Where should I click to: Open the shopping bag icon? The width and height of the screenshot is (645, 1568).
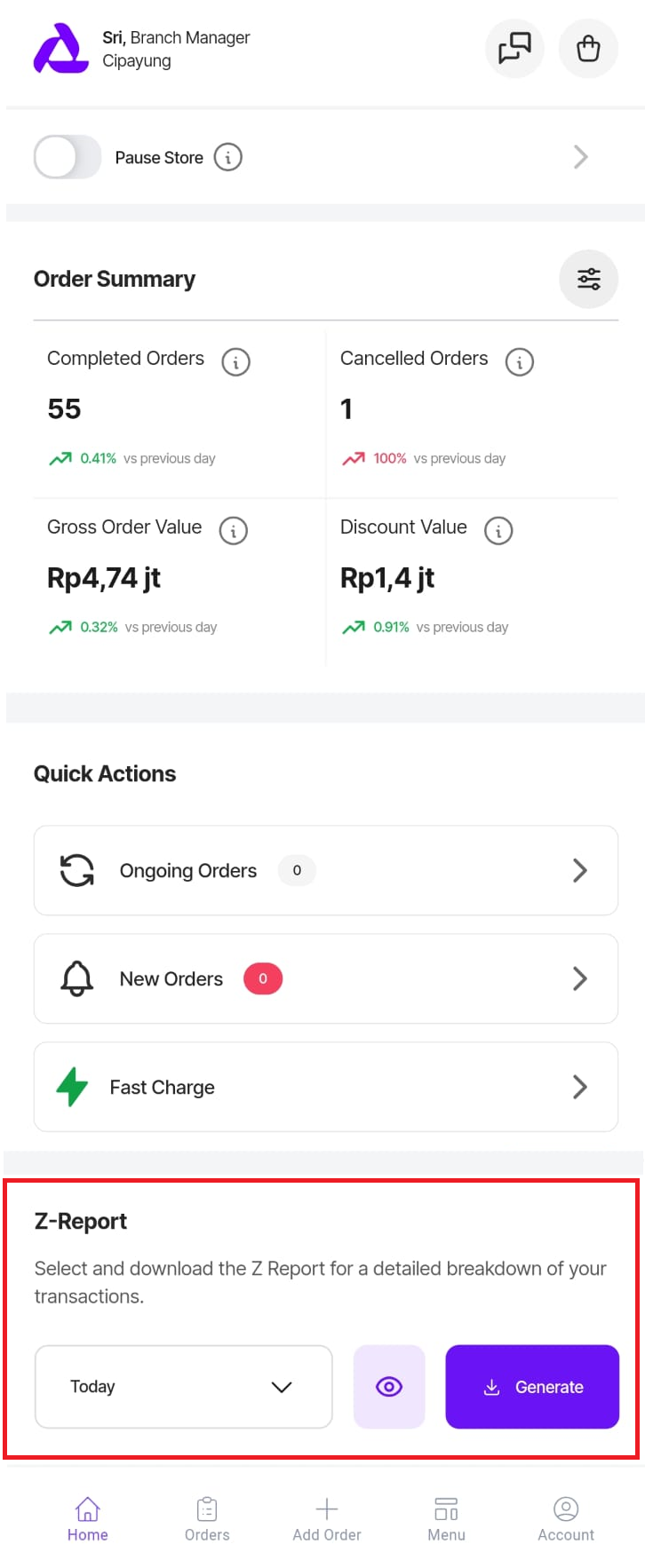click(x=588, y=49)
